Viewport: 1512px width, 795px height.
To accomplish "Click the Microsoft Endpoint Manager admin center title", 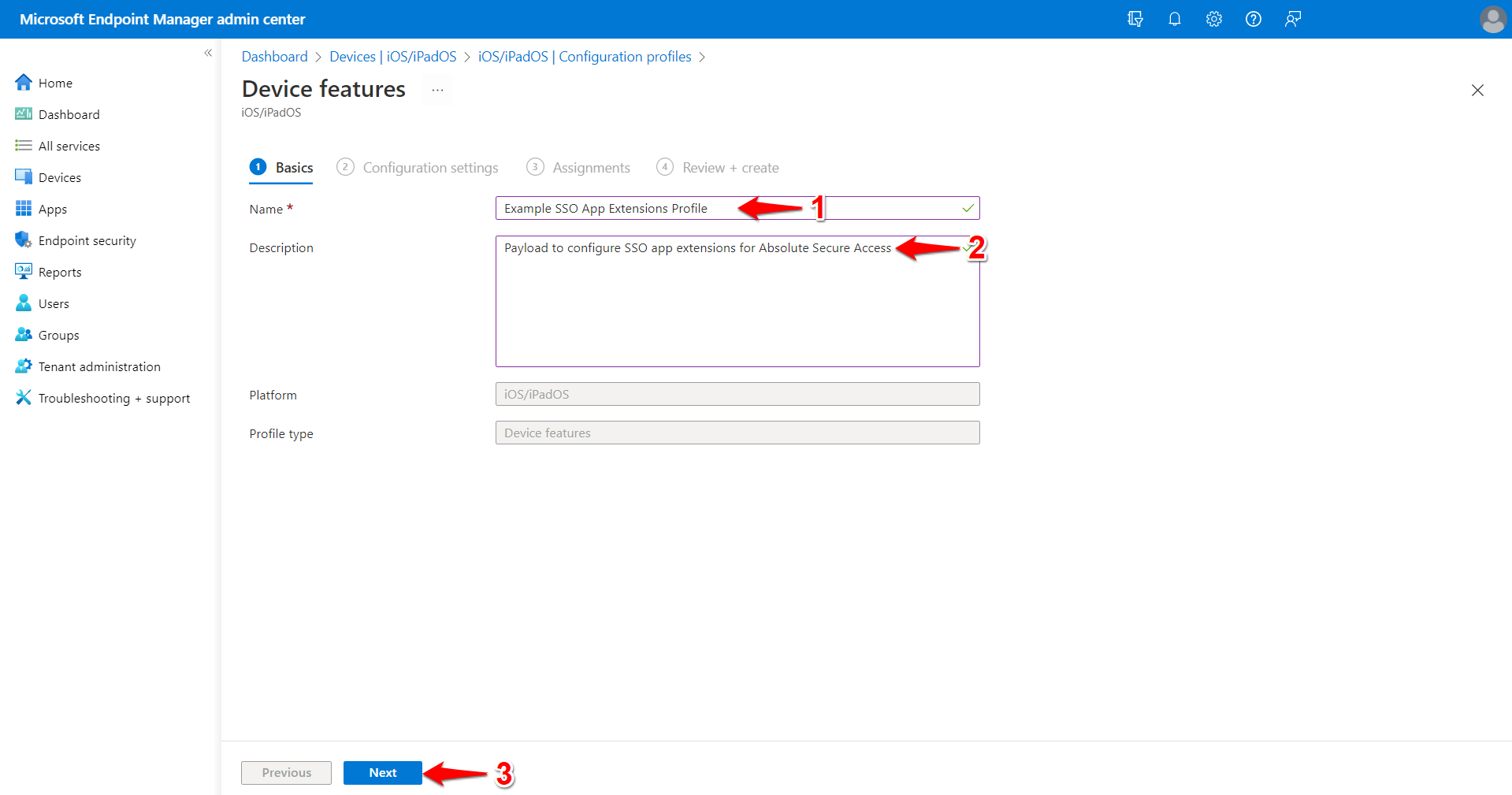I will tap(162, 19).
